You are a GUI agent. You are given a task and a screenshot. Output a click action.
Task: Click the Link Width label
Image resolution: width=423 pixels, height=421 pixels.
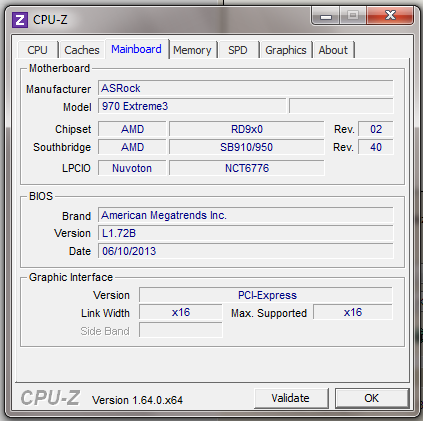pyautogui.click(x=105, y=313)
